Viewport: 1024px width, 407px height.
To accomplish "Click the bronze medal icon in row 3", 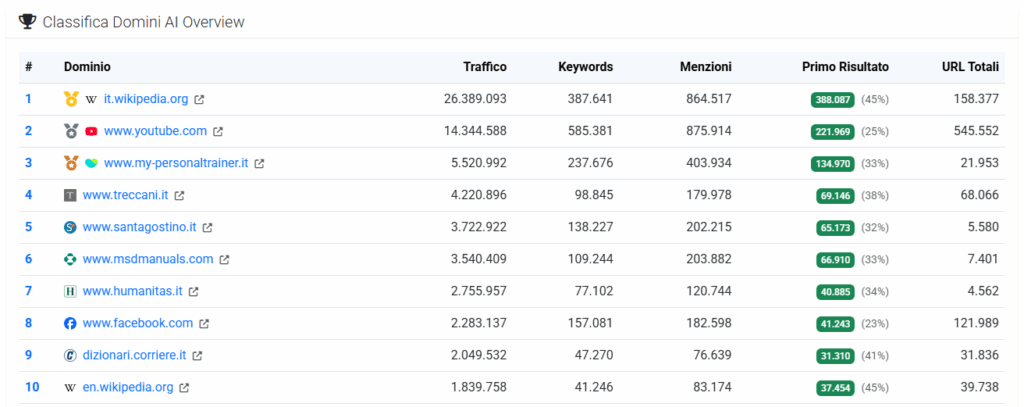I will pos(71,163).
